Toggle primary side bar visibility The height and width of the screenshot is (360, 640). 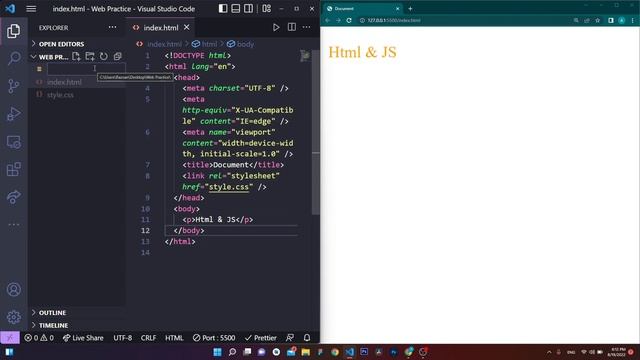(223, 9)
